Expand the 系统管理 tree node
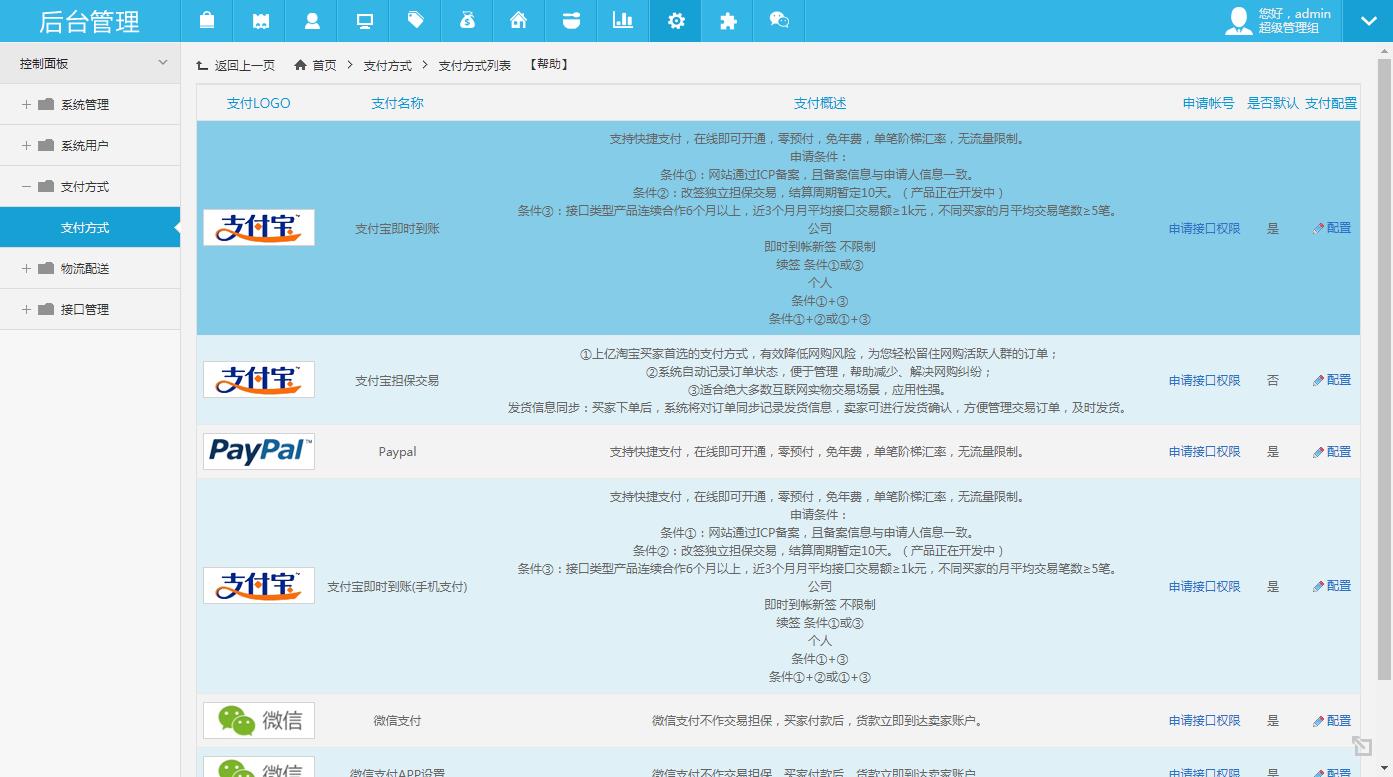This screenshot has height=777, width=1393. 26,104
